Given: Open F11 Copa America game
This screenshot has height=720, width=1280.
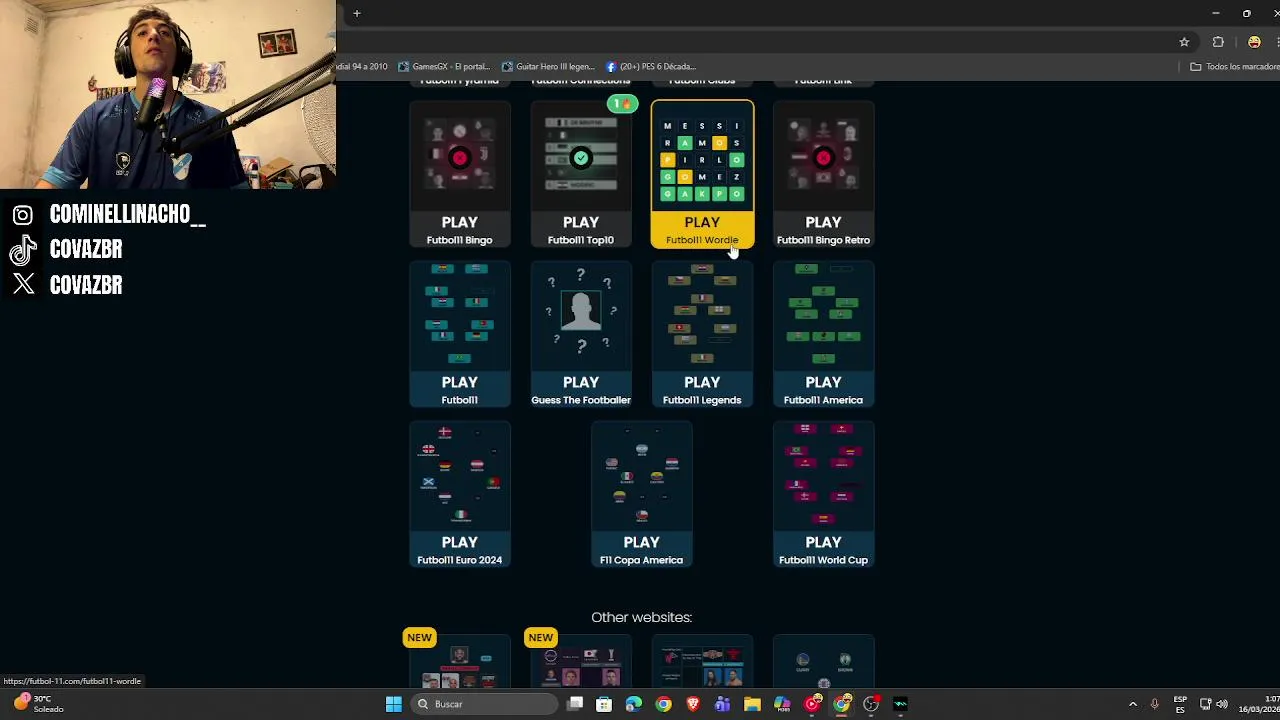Looking at the screenshot, I should (641, 494).
